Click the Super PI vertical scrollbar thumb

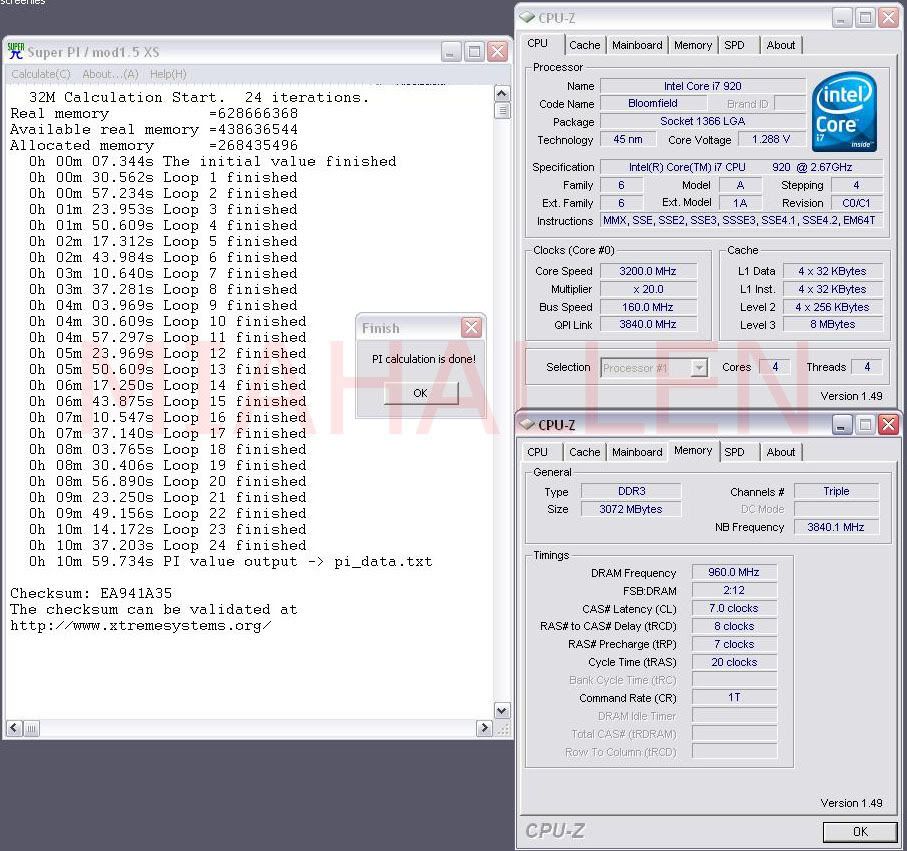click(502, 110)
